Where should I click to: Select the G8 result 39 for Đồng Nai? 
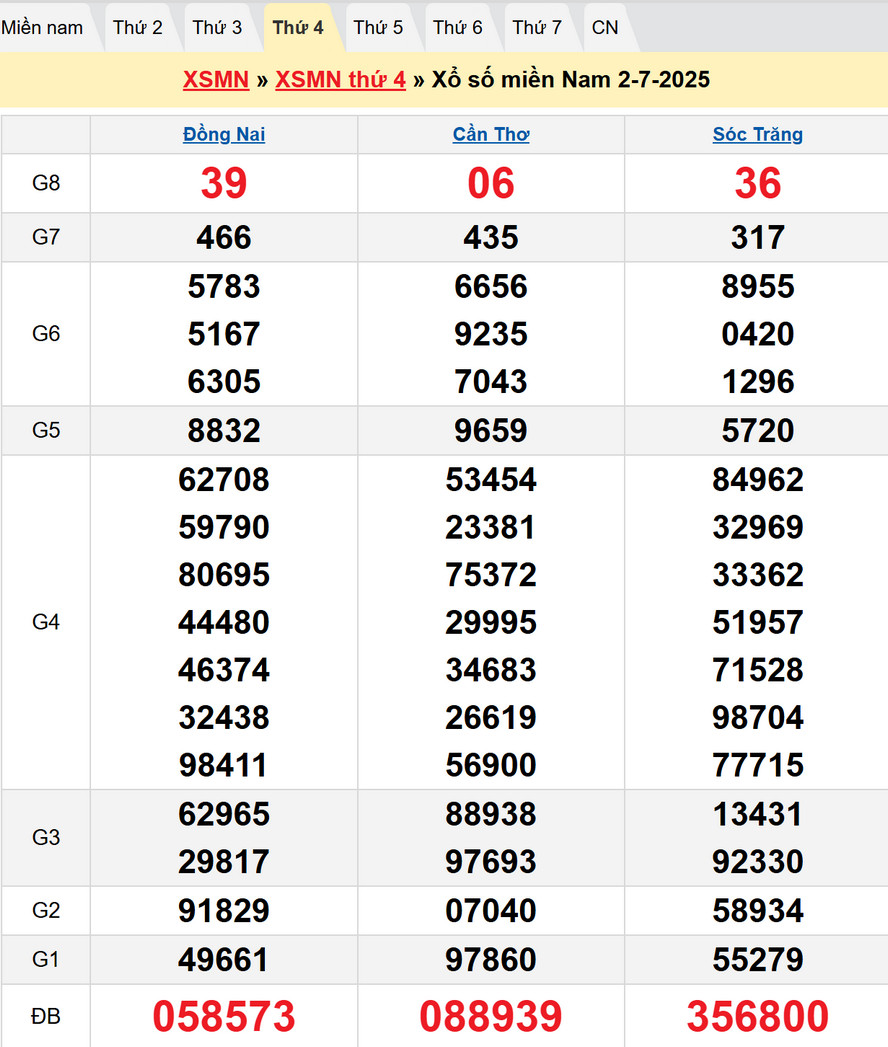click(x=224, y=183)
